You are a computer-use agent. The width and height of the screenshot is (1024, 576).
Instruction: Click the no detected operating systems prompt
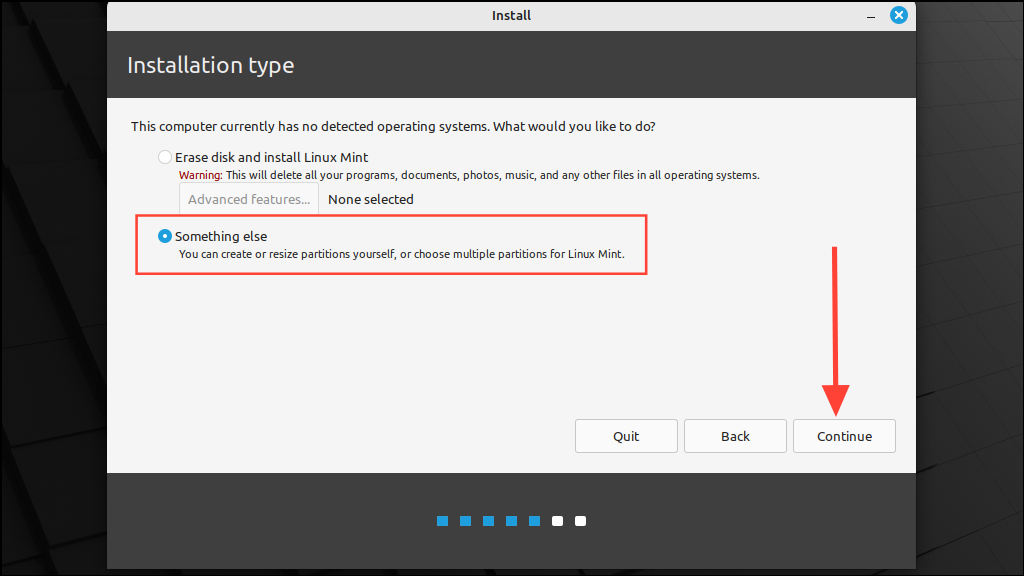click(x=393, y=126)
